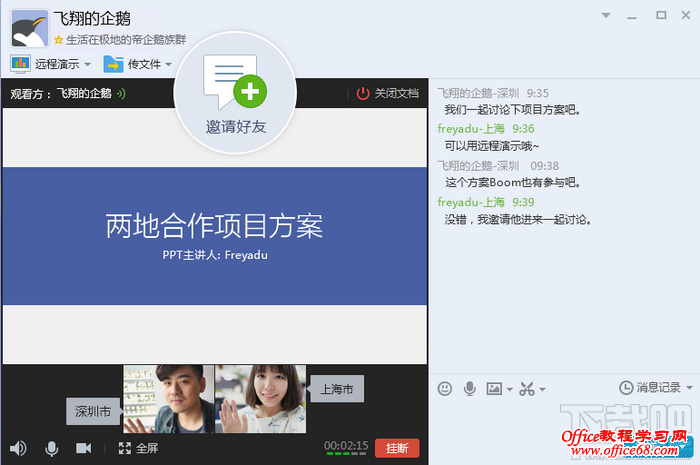Click the 关闭文档 close document button
Viewport: 700px width, 465px height.
point(388,93)
